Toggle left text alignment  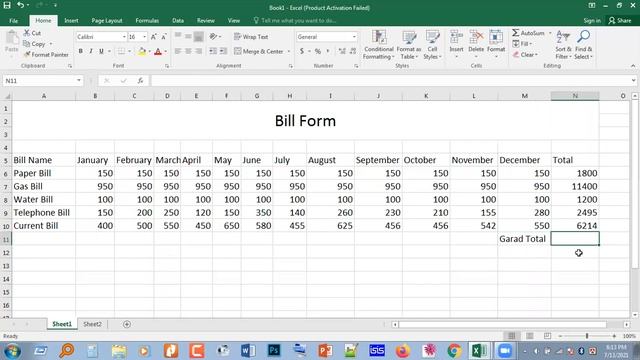178,51
